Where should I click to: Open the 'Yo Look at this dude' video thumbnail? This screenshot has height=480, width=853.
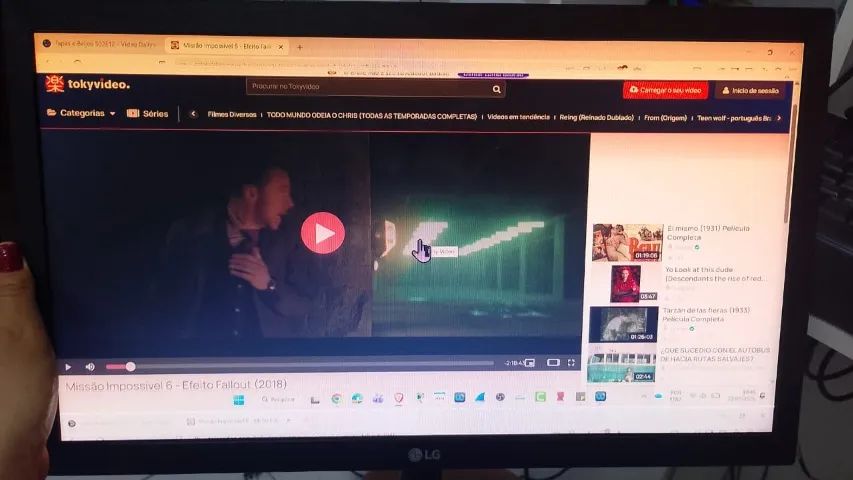coord(626,284)
